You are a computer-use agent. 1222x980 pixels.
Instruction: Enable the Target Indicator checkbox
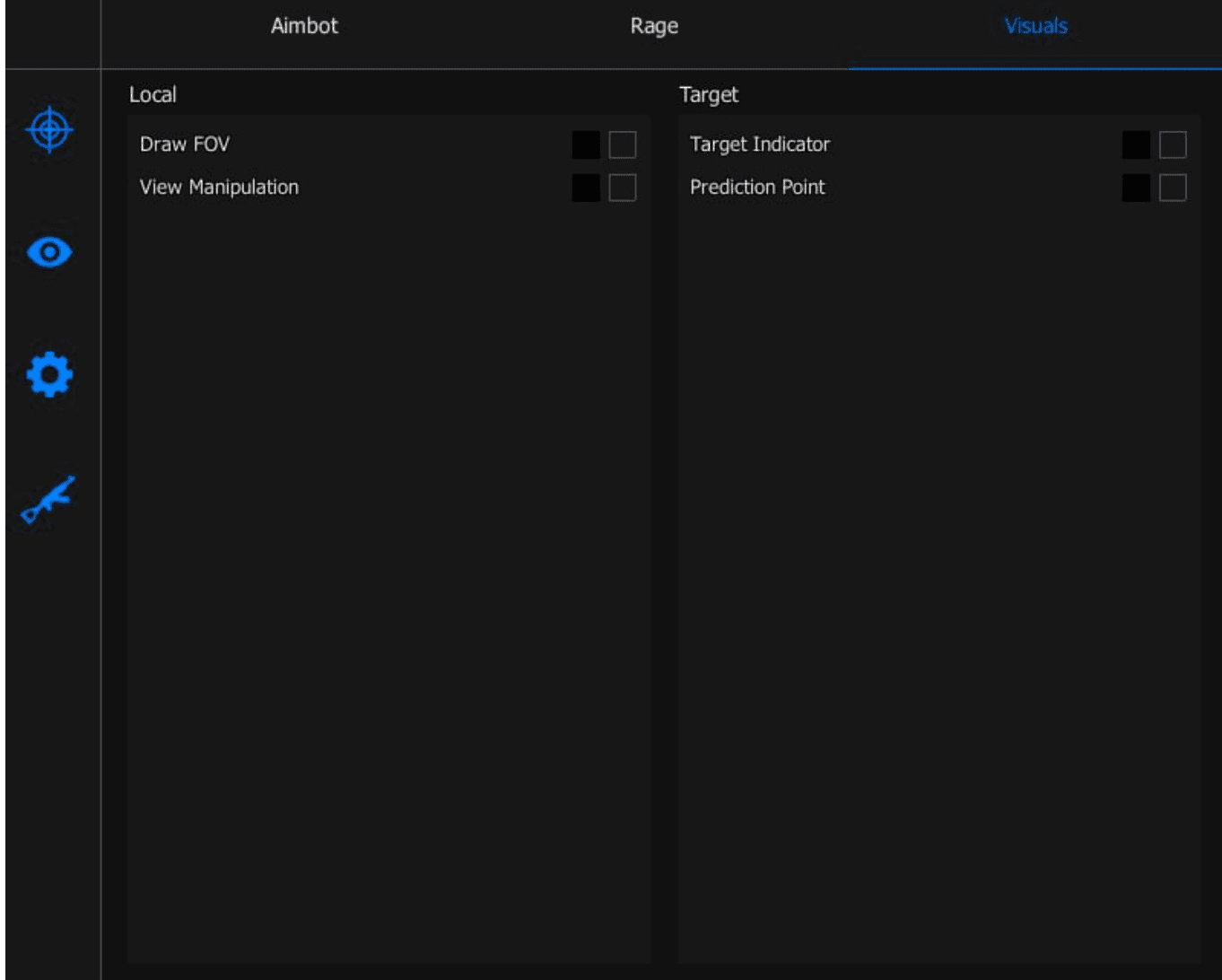(1172, 144)
